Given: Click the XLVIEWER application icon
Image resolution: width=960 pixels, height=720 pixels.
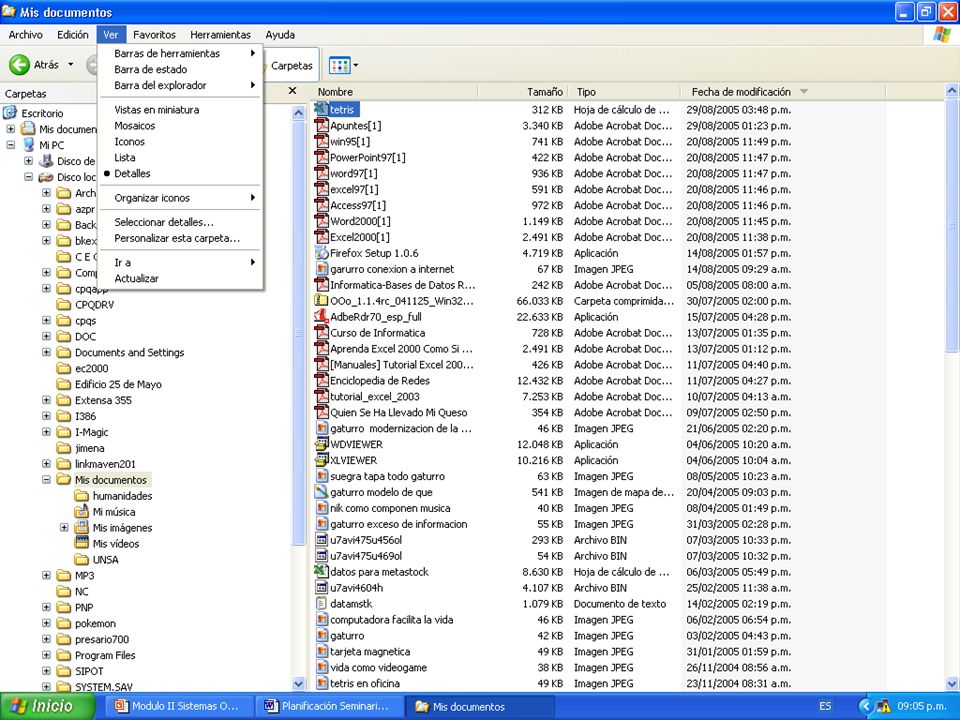Looking at the screenshot, I should (321, 460).
